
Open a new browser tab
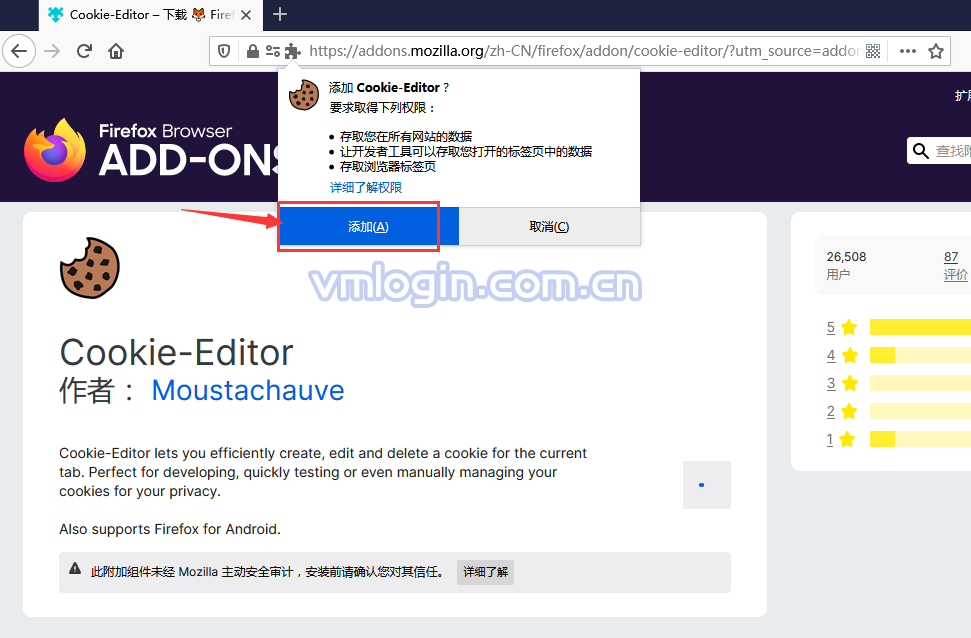click(x=280, y=14)
